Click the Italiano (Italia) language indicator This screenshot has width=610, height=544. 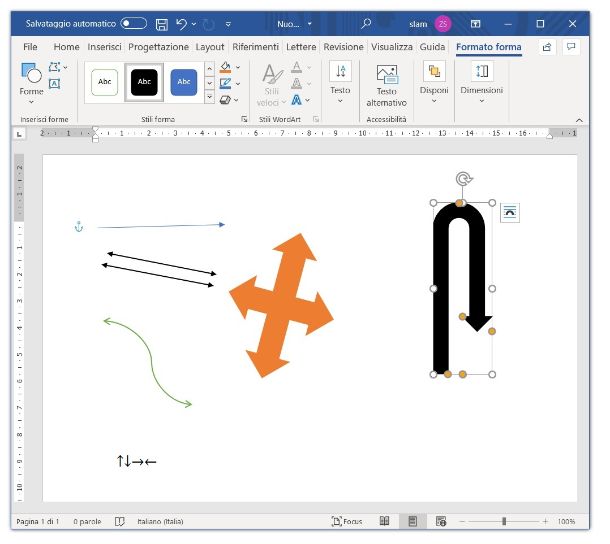[x=160, y=521]
